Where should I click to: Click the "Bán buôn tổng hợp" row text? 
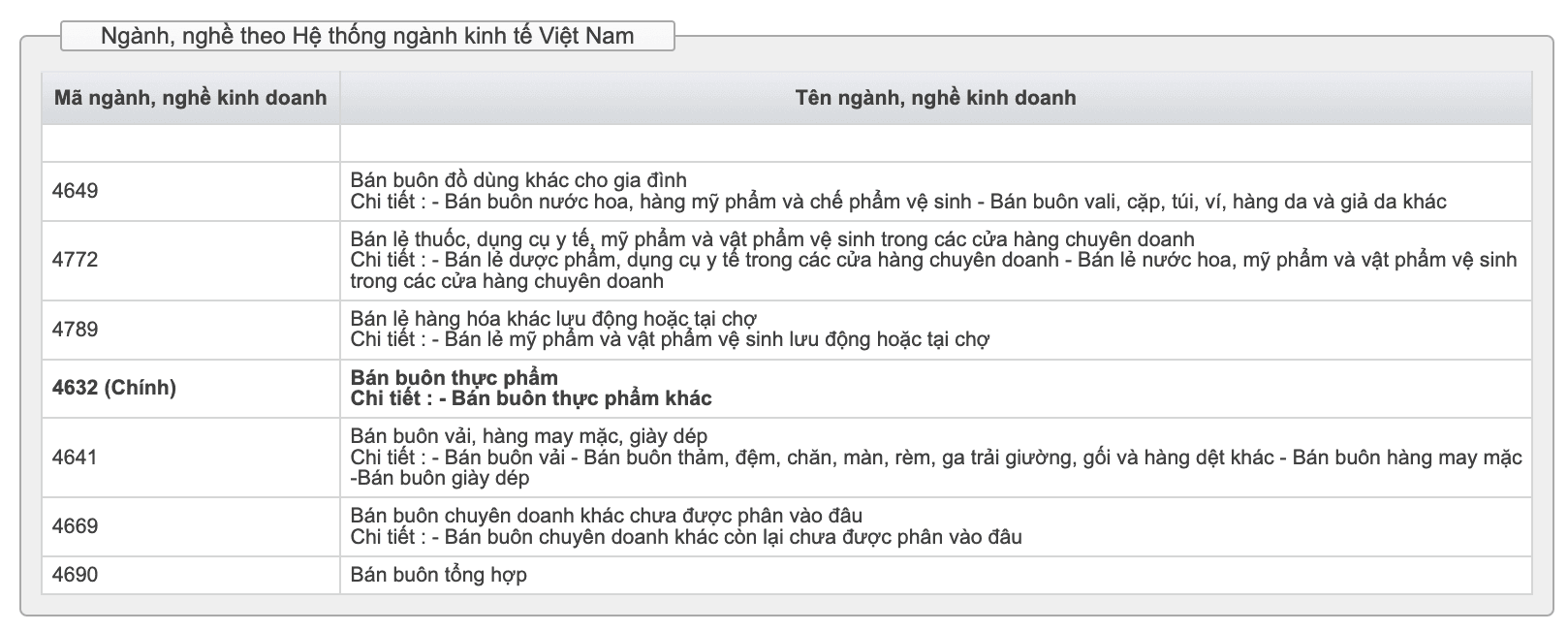coord(439,575)
